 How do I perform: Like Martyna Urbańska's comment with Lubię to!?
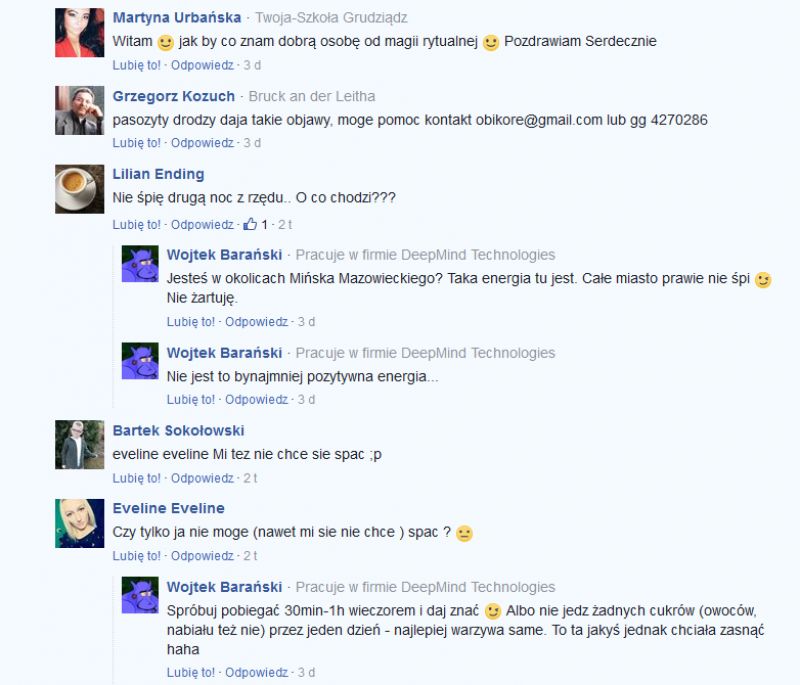coord(136,65)
